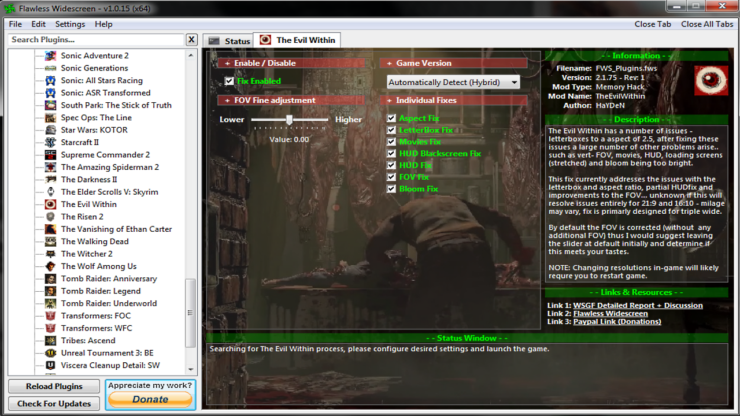
Task: Click The Witcher 2 plugin icon
Action: click(50, 254)
